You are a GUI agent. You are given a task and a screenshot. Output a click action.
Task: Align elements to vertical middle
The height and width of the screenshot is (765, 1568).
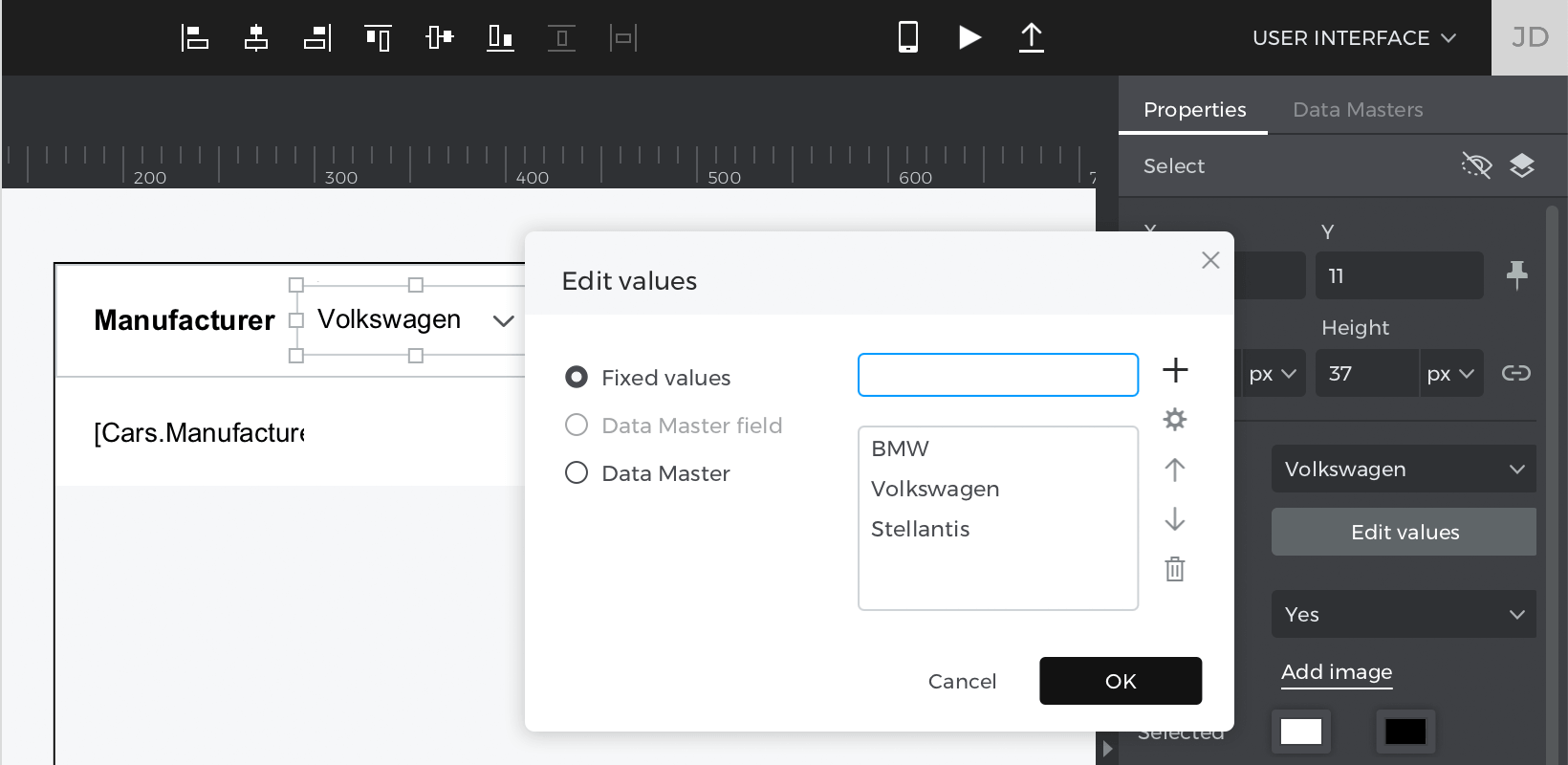pyautogui.click(x=440, y=38)
